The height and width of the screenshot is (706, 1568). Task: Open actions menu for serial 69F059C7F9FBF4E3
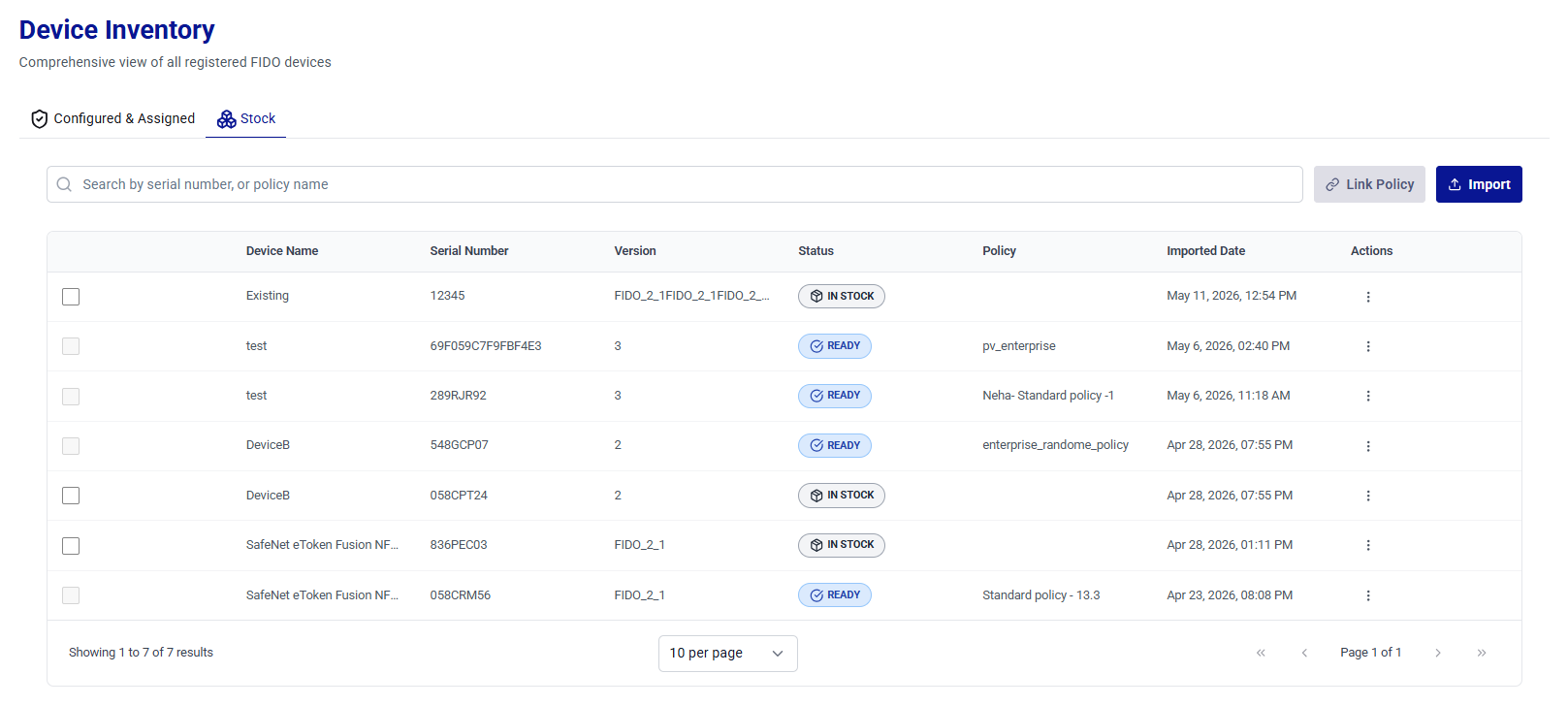pyautogui.click(x=1368, y=346)
